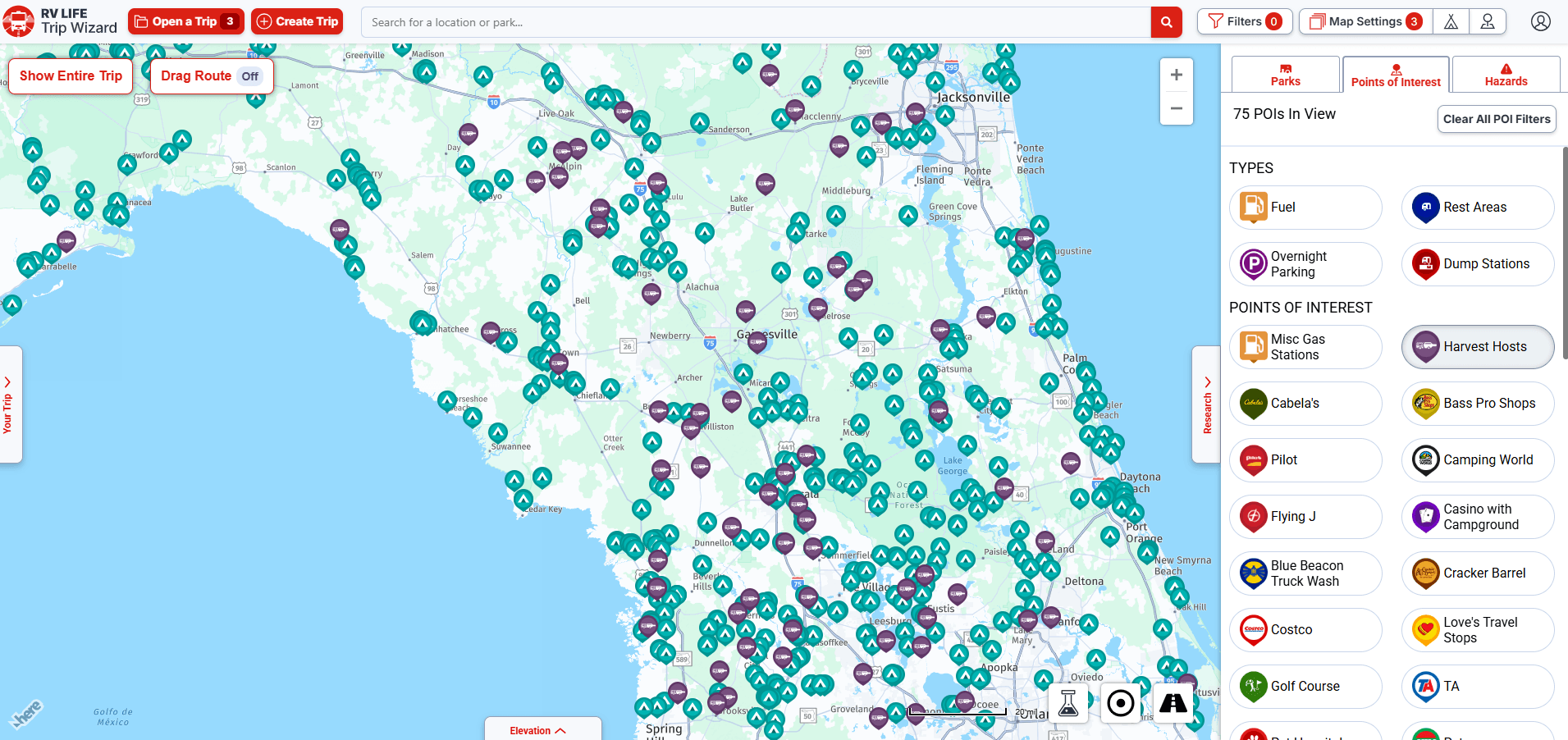Open the user account profile icon
This screenshot has width=1568, height=740.
1540,22
